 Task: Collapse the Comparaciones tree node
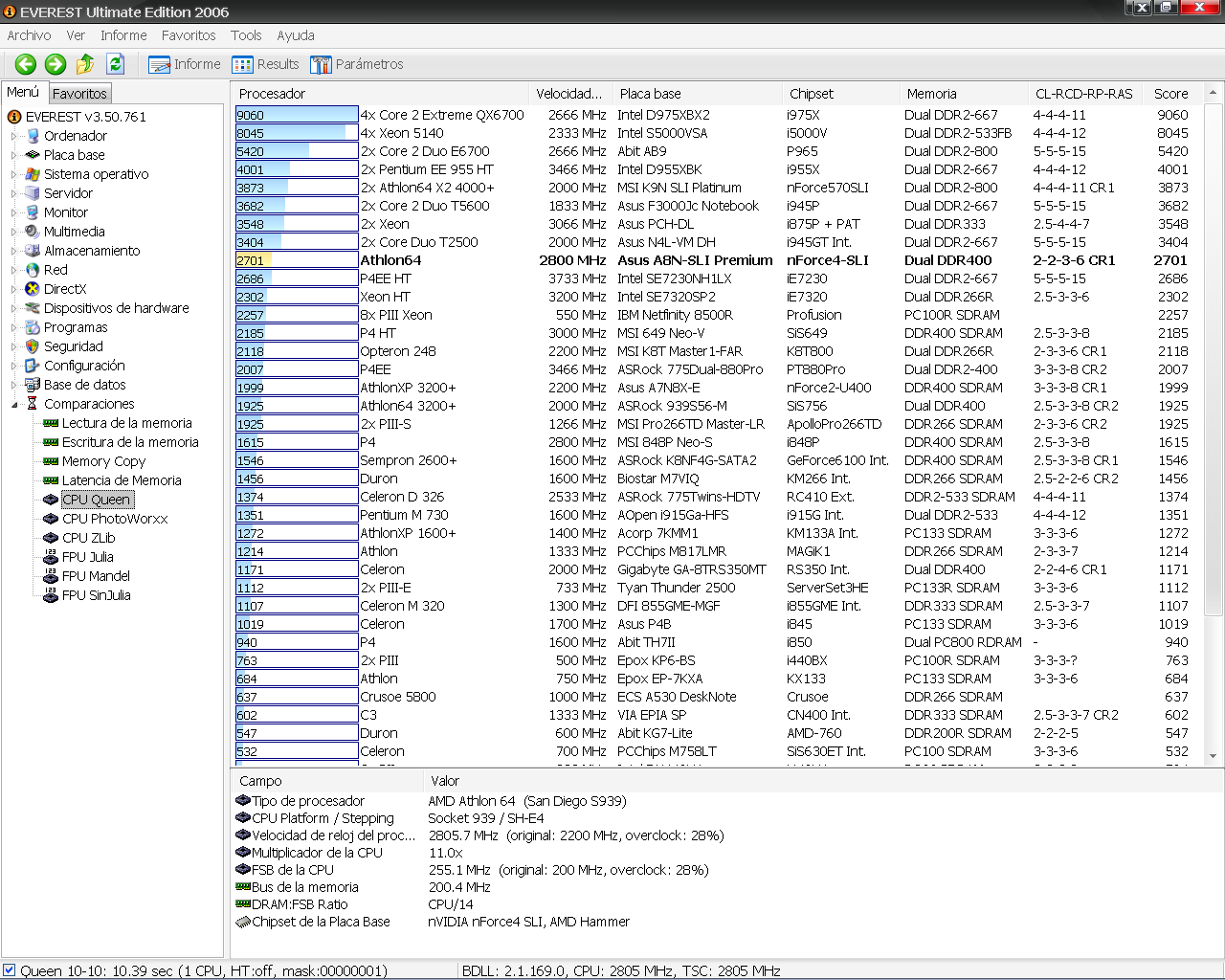[x=14, y=404]
